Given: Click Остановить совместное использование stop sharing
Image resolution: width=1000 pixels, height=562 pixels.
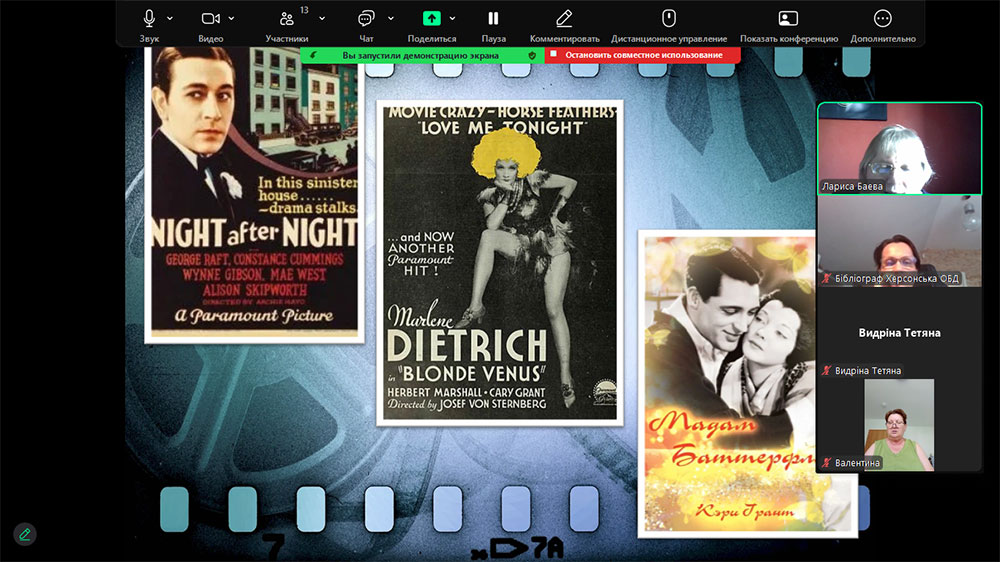Looking at the screenshot, I should click(643, 55).
